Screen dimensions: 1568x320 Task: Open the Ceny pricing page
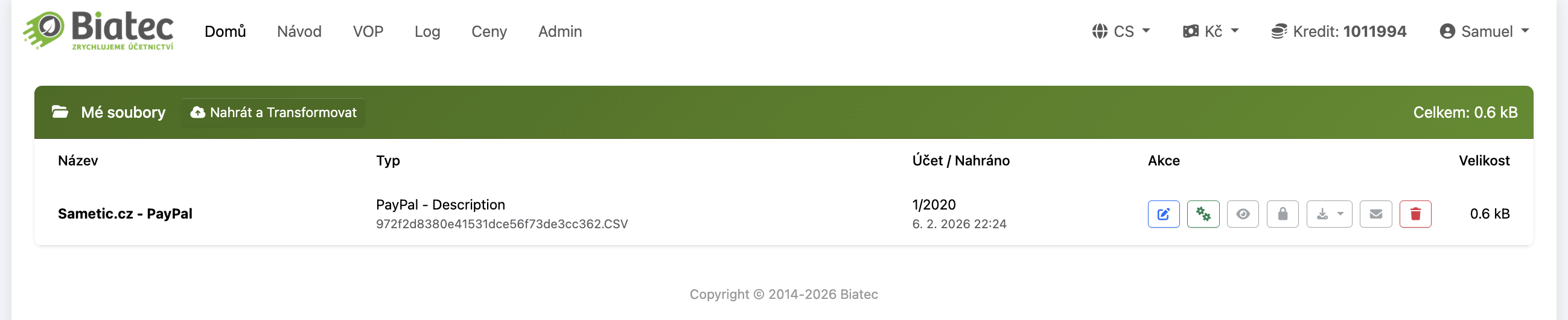point(489,31)
